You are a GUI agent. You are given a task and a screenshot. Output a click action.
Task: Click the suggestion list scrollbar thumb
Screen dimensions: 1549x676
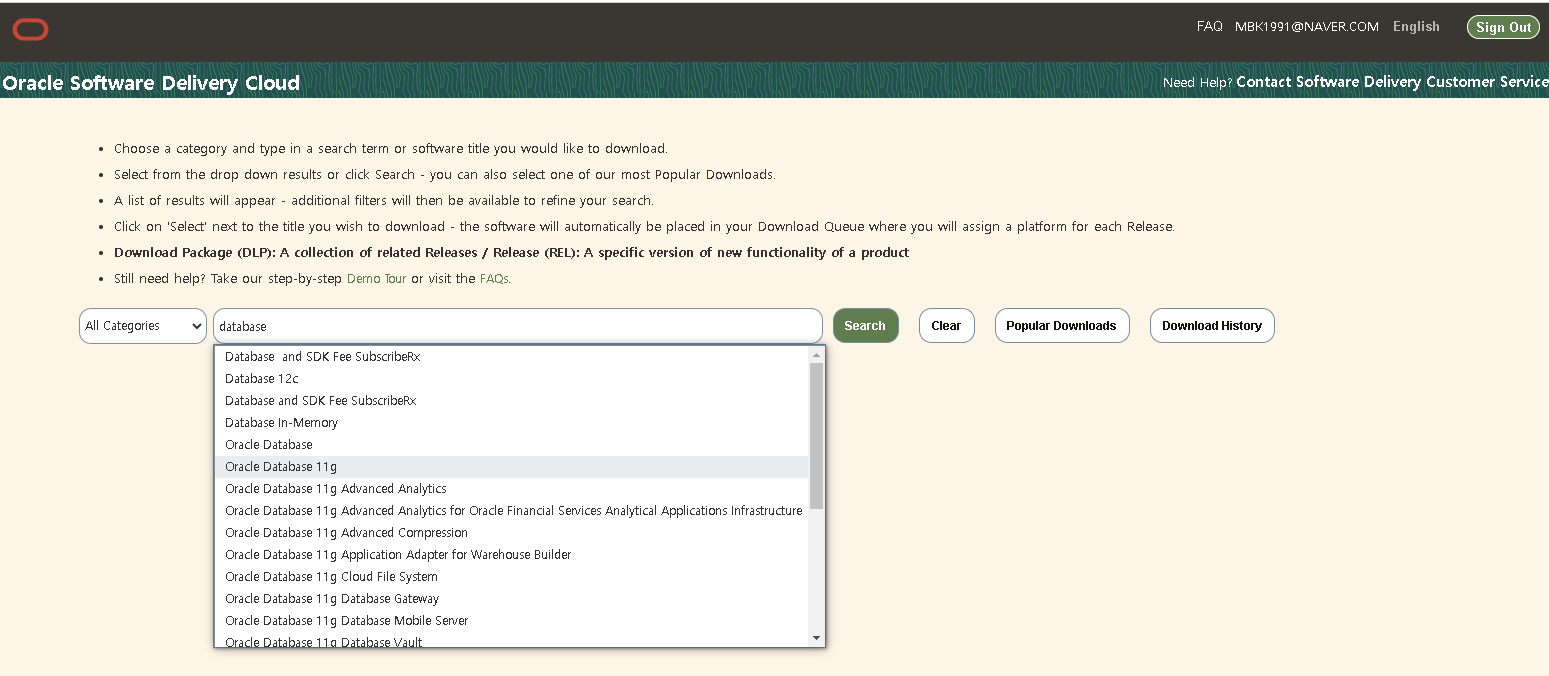pyautogui.click(x=816, y=435)
